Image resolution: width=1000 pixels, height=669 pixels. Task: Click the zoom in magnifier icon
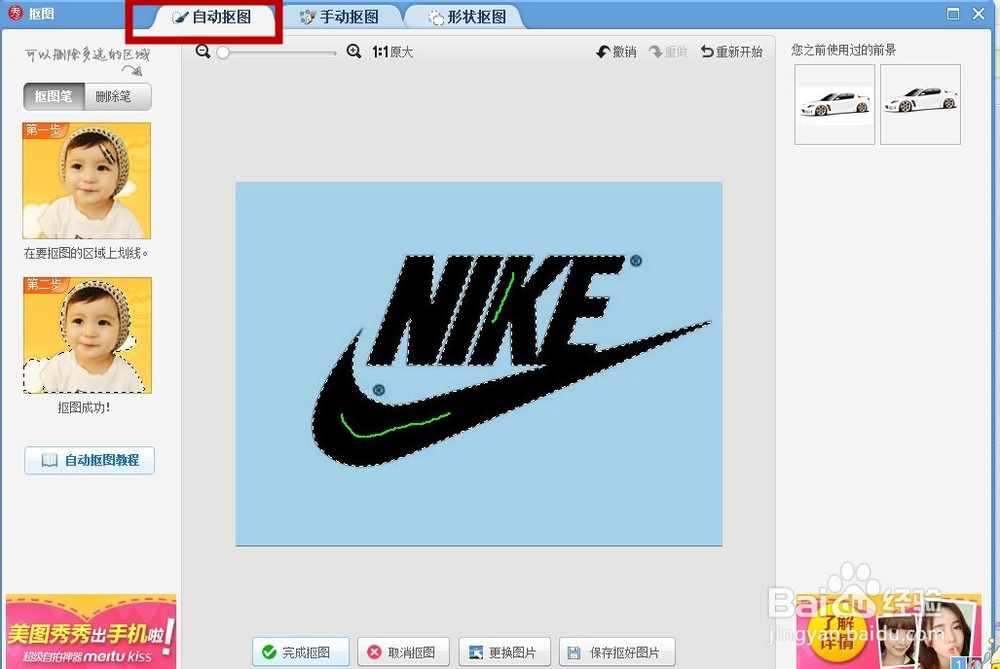(354, 52)
